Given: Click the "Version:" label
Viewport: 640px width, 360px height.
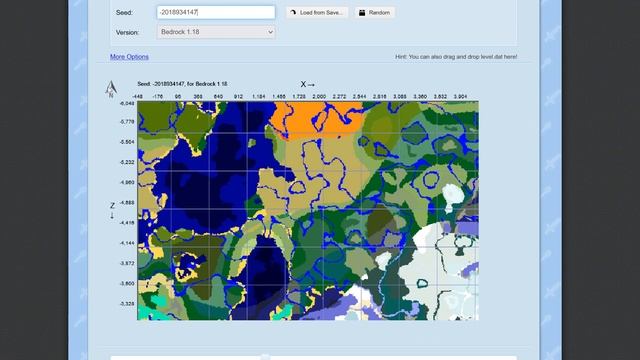Looking at the screenshot, I should [127, 32].
